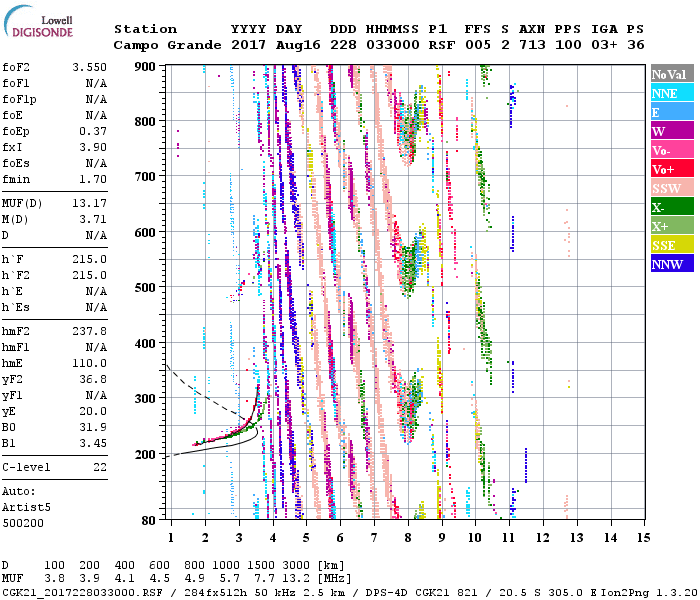Image resolution: width=700 pixels, height=600 pixels.
Task: Click the day number 228
Action: (343, 45)
